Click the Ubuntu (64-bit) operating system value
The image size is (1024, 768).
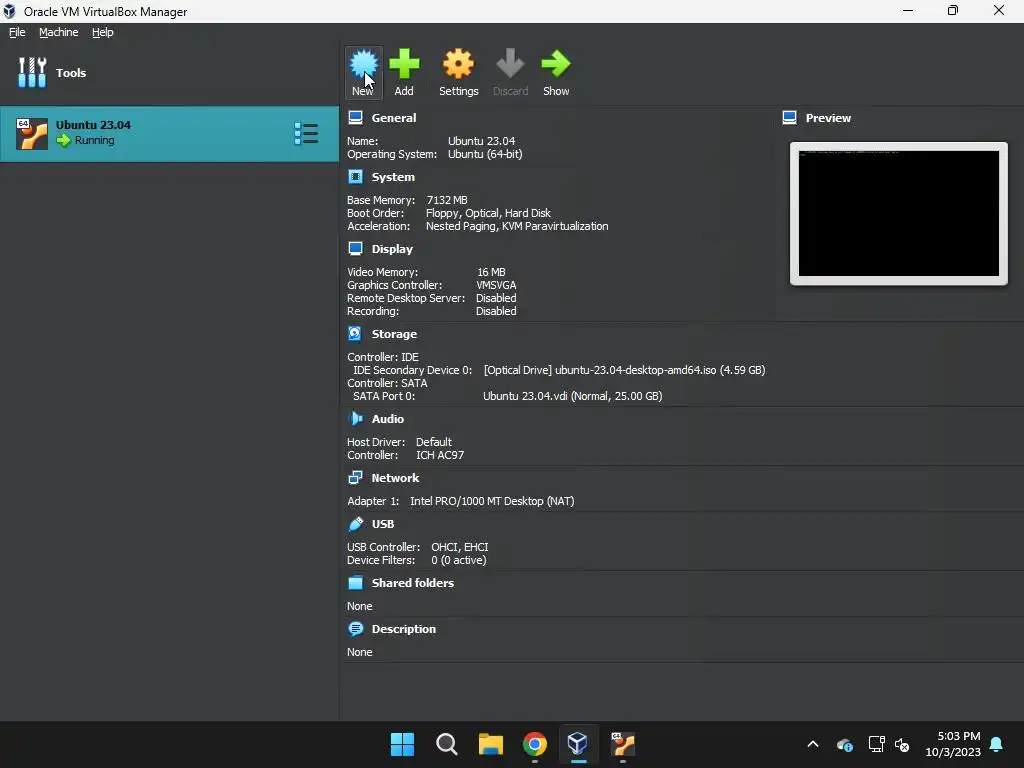point(485,154)
